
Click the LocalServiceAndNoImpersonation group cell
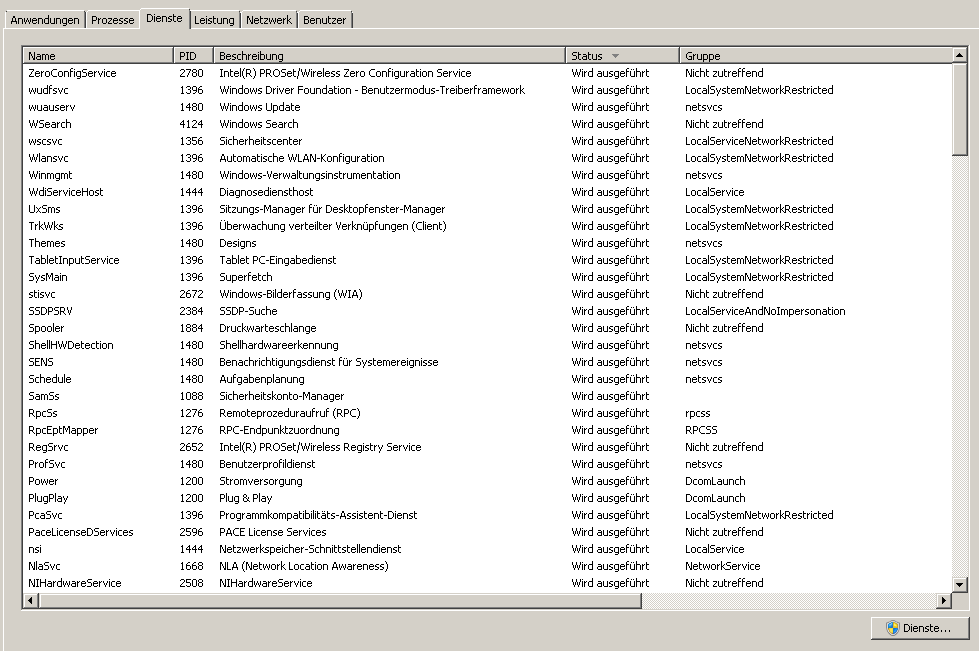(765, 311)
